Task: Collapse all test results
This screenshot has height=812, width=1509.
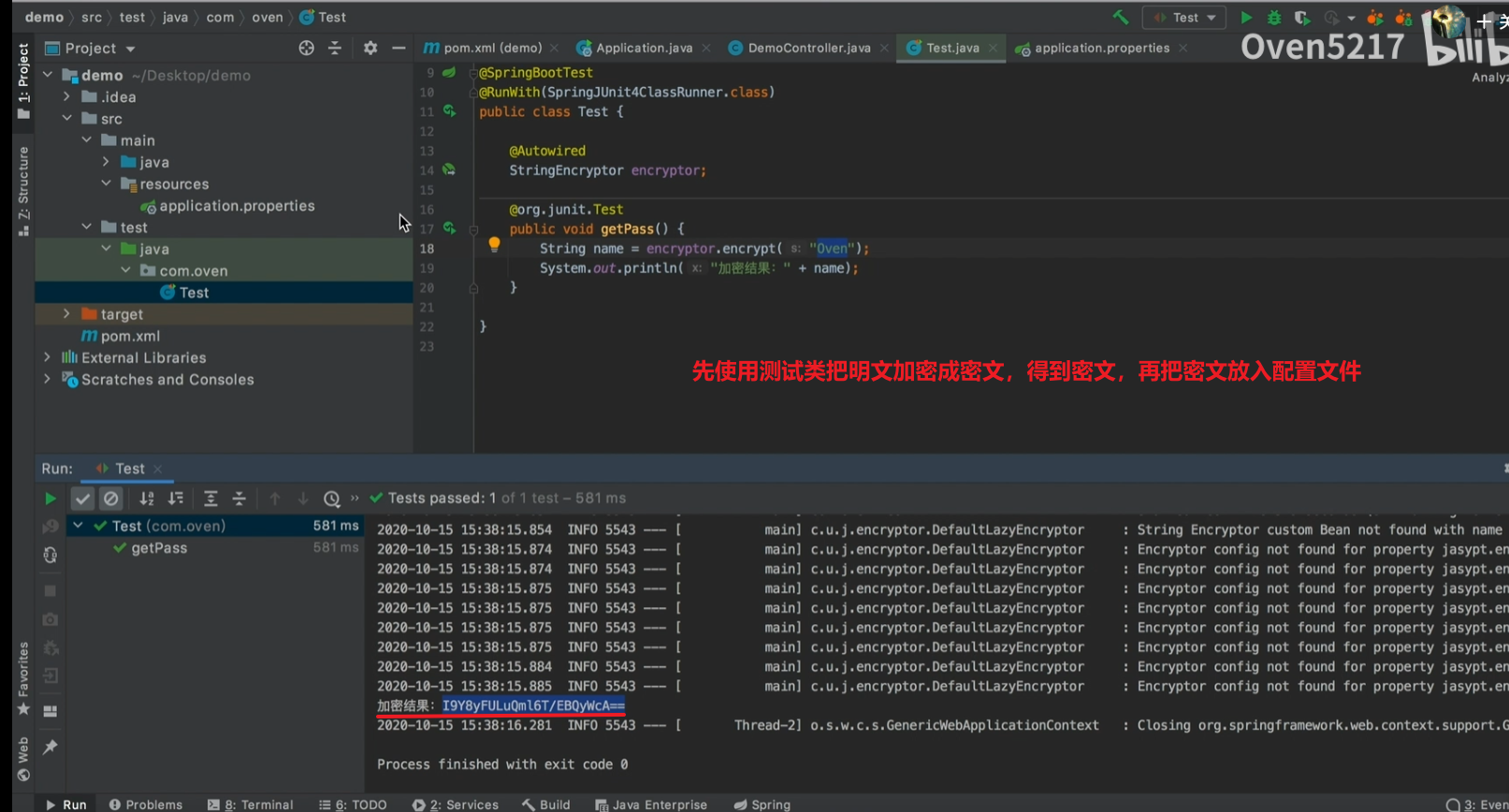Action: pos(239,499)
